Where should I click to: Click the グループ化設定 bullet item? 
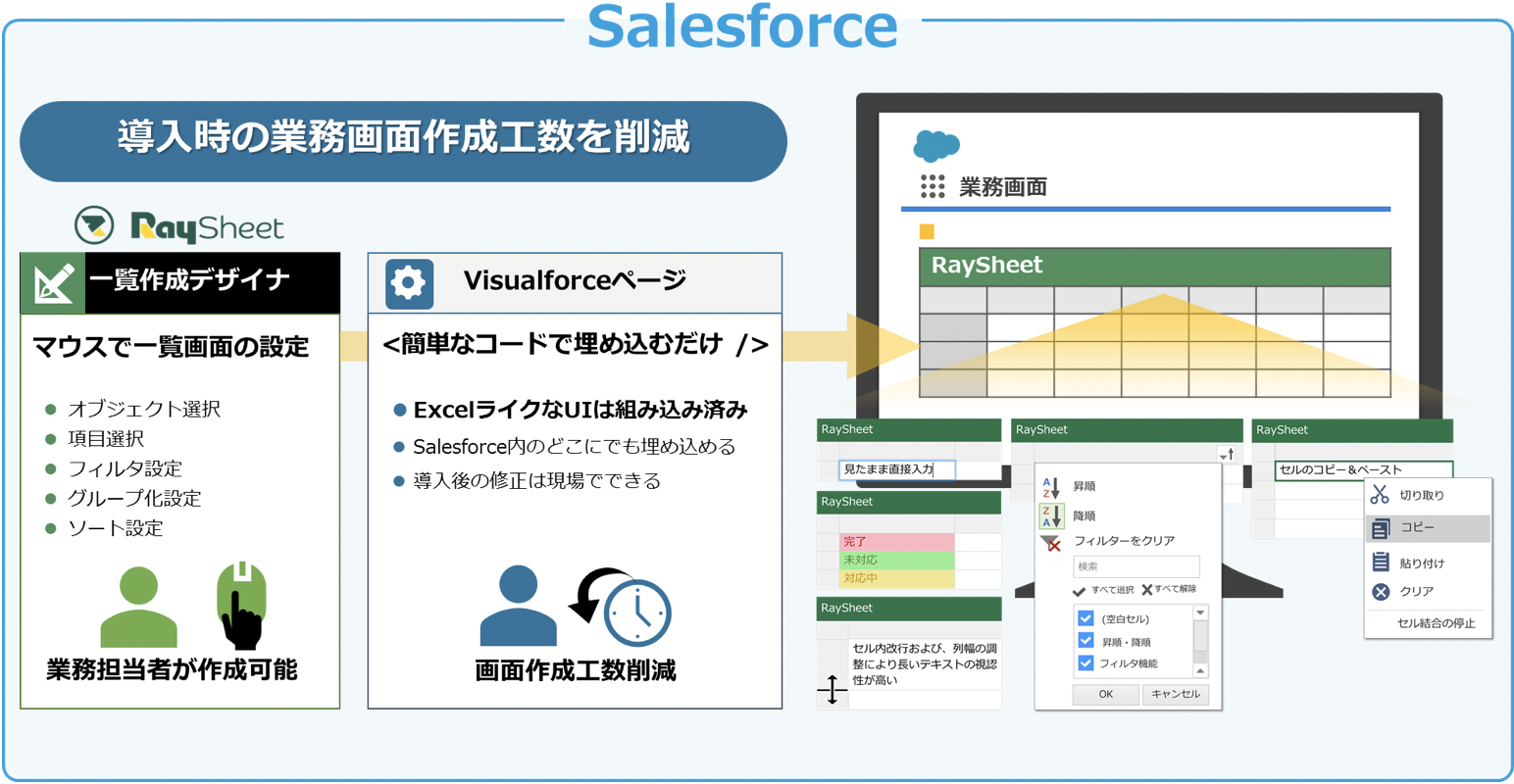point(133,499)
